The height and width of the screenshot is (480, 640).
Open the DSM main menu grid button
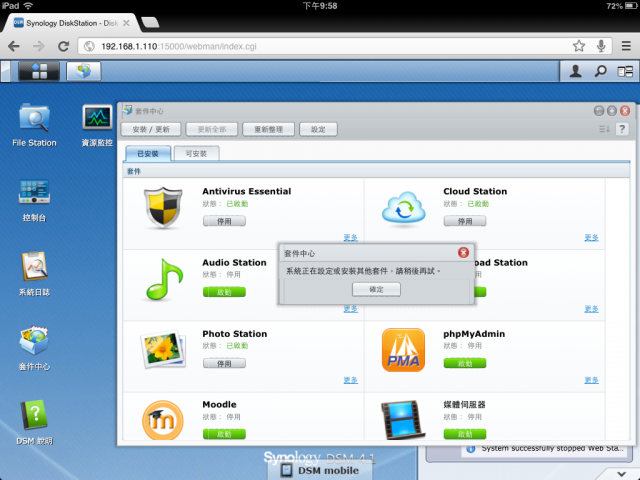(39, 71)
